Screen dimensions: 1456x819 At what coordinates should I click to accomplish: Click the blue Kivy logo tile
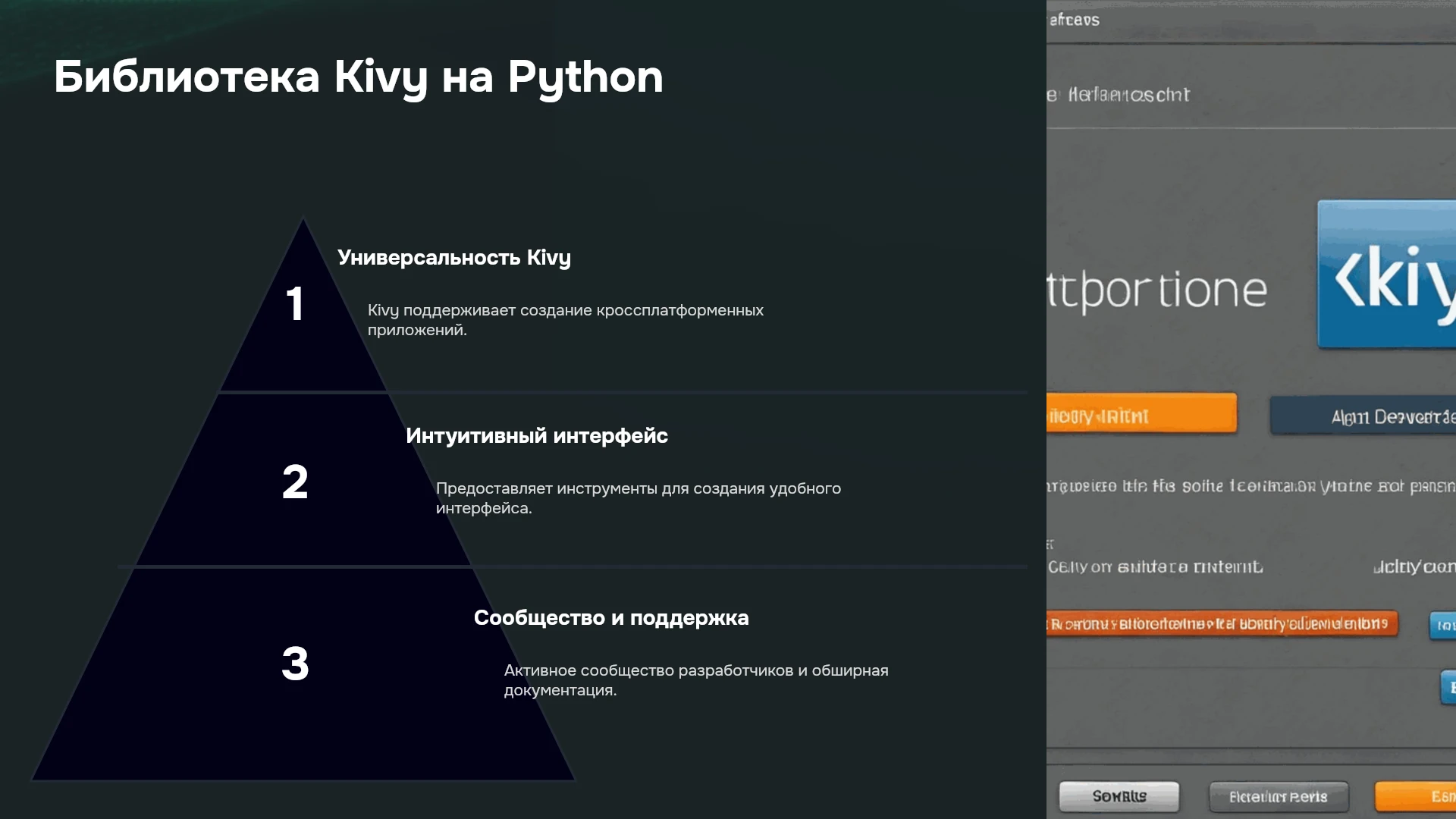click(x=1386, y=275)
